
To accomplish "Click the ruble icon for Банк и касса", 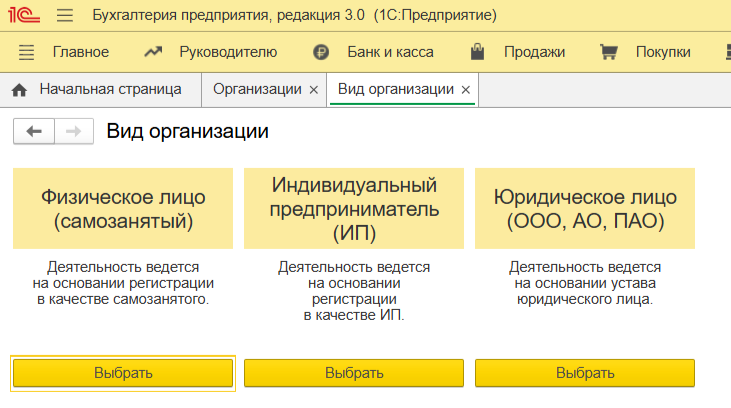I will tap(321, 52).
